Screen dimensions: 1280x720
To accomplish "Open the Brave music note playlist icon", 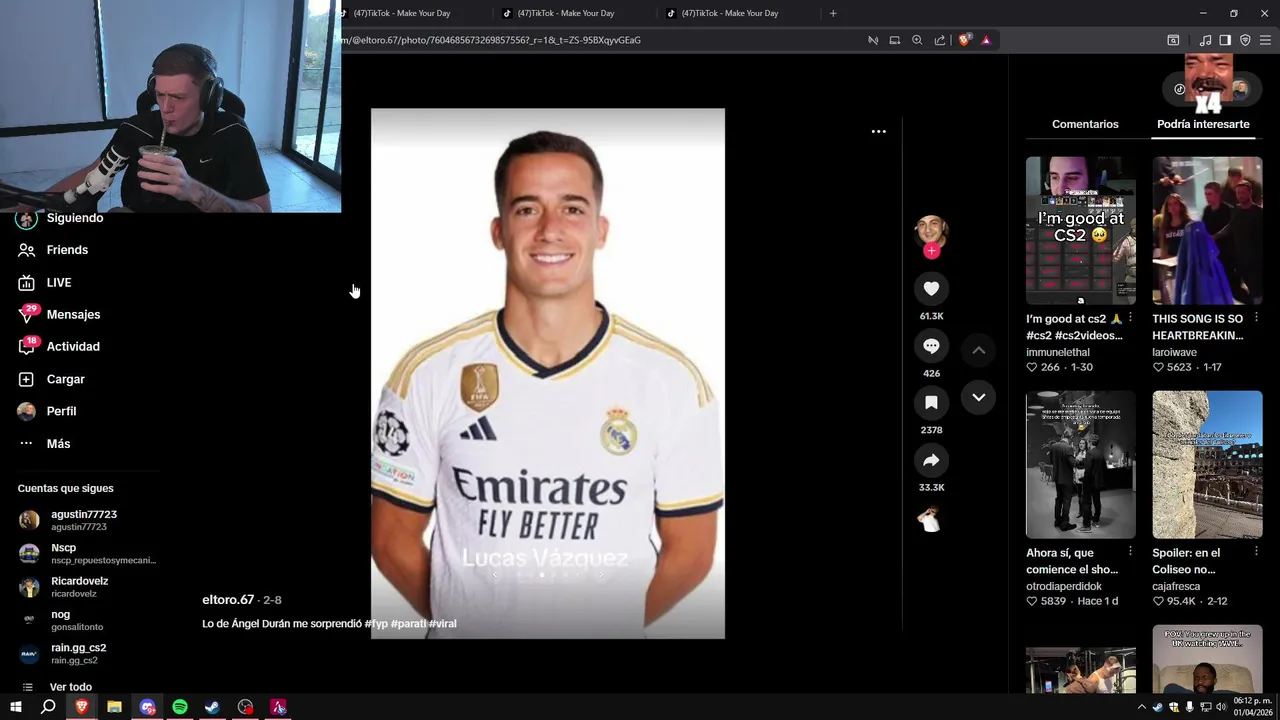I will point(1205,40).
